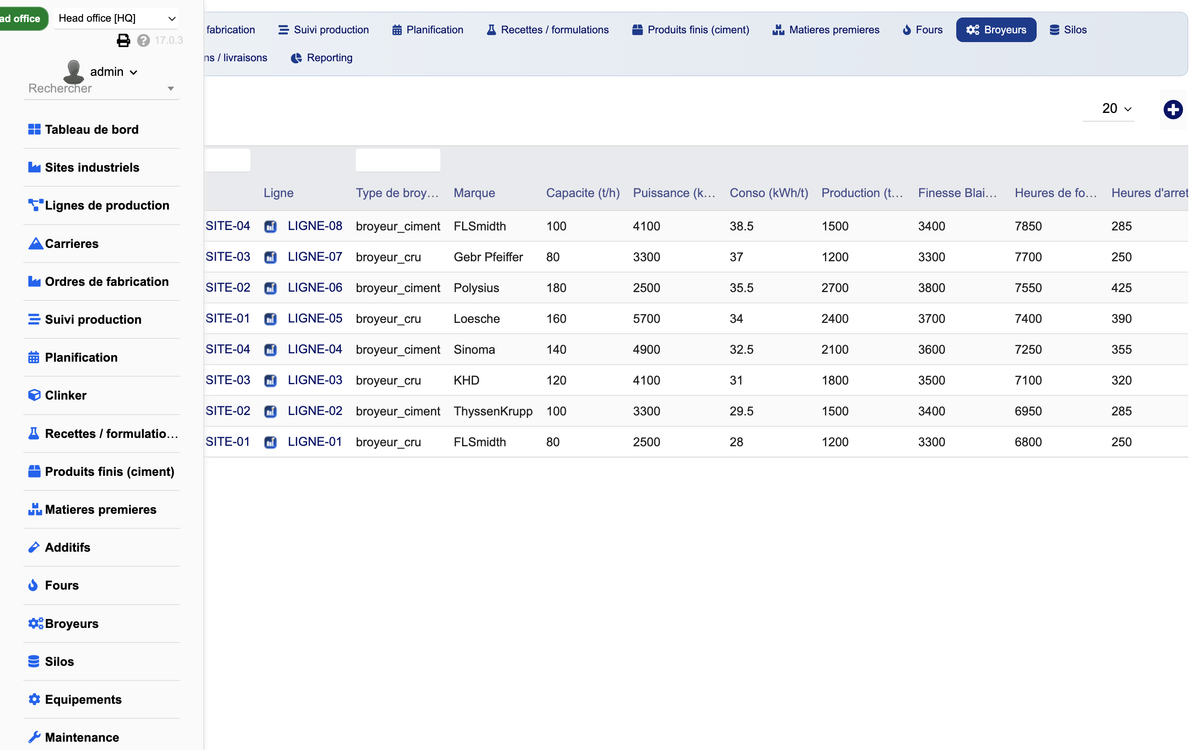The image size is (1200, 750).
Task: Sort by the Ligne column header
Action: point(279,193)
